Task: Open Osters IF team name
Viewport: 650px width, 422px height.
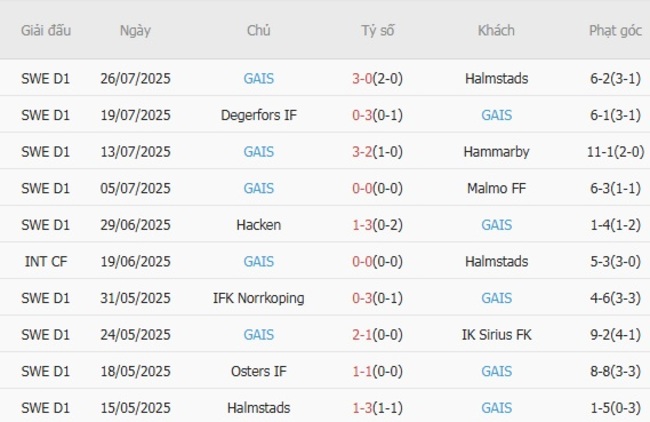Action: click(259, 371)
